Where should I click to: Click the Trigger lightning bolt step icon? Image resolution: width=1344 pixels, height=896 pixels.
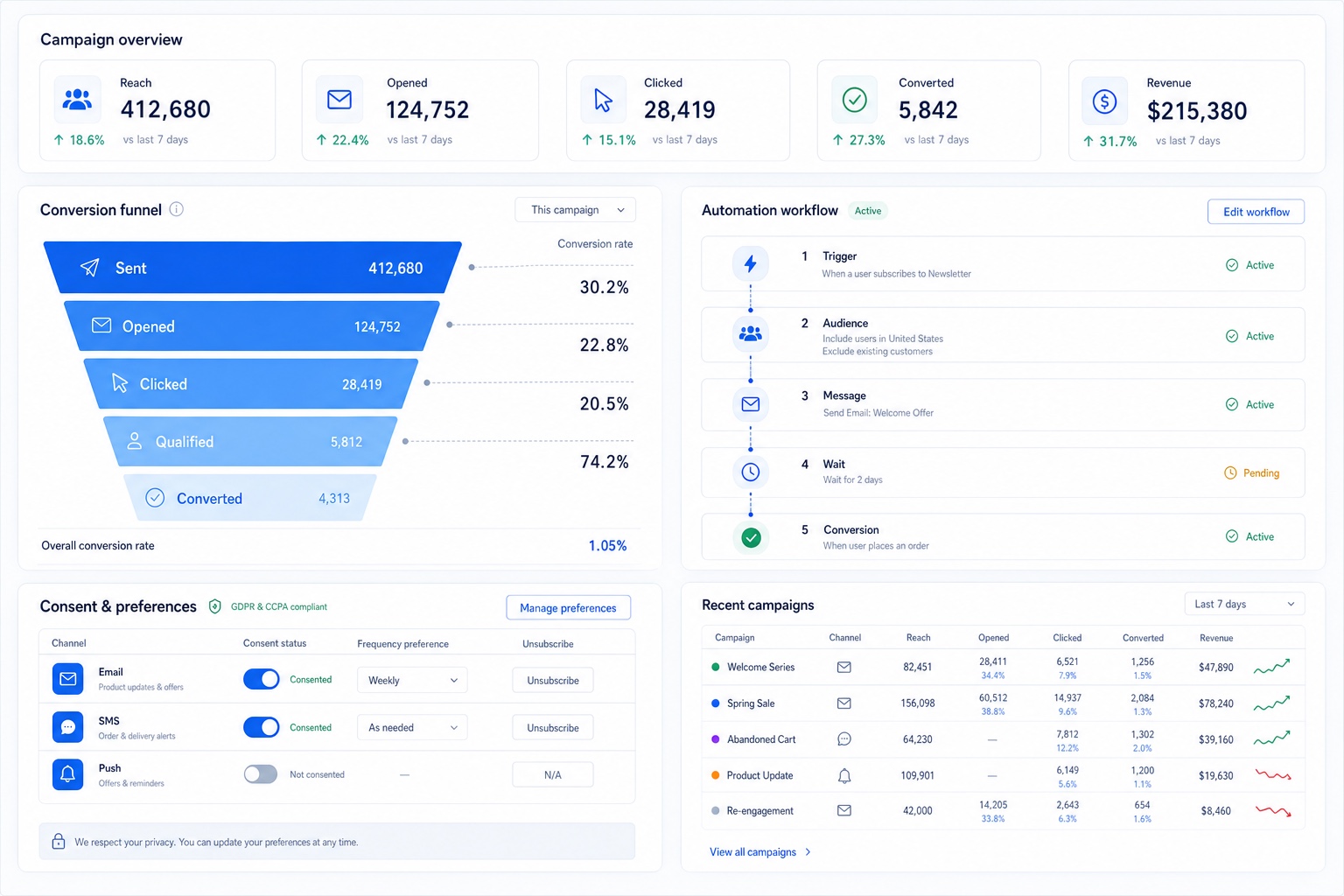click(x=750, y=263)
